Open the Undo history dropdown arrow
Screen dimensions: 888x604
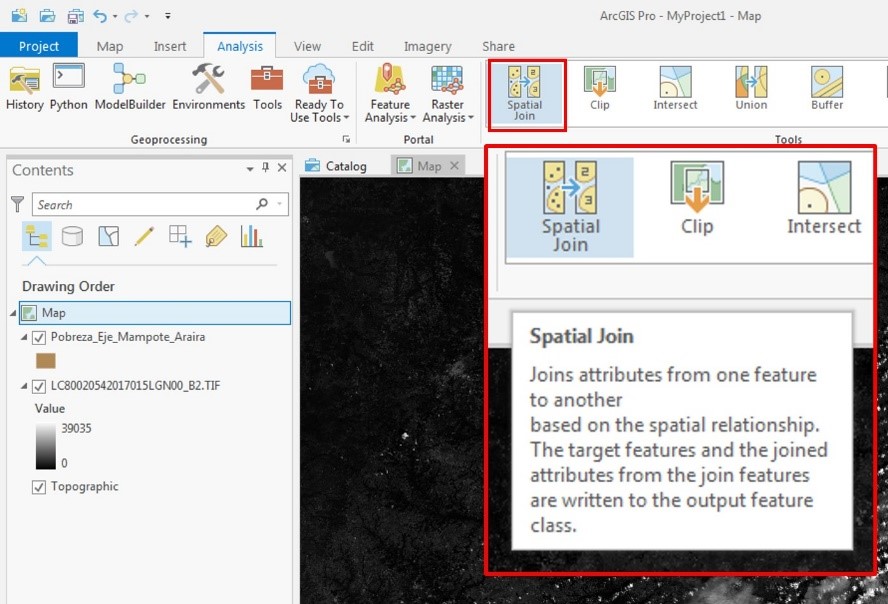115,16
